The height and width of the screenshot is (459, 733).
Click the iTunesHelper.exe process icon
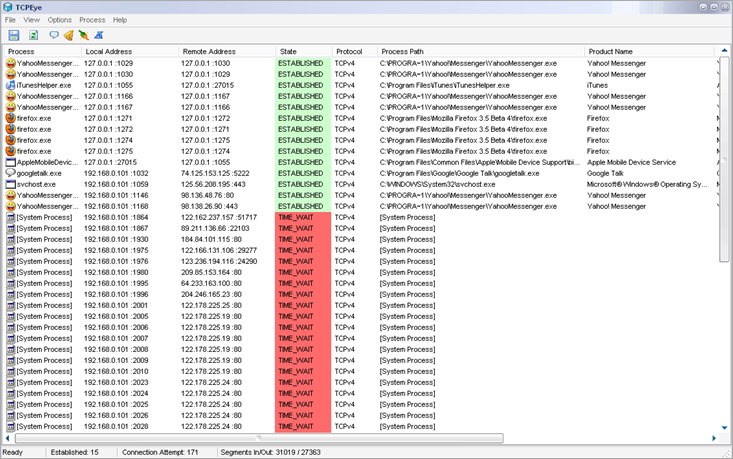[10, 85]
